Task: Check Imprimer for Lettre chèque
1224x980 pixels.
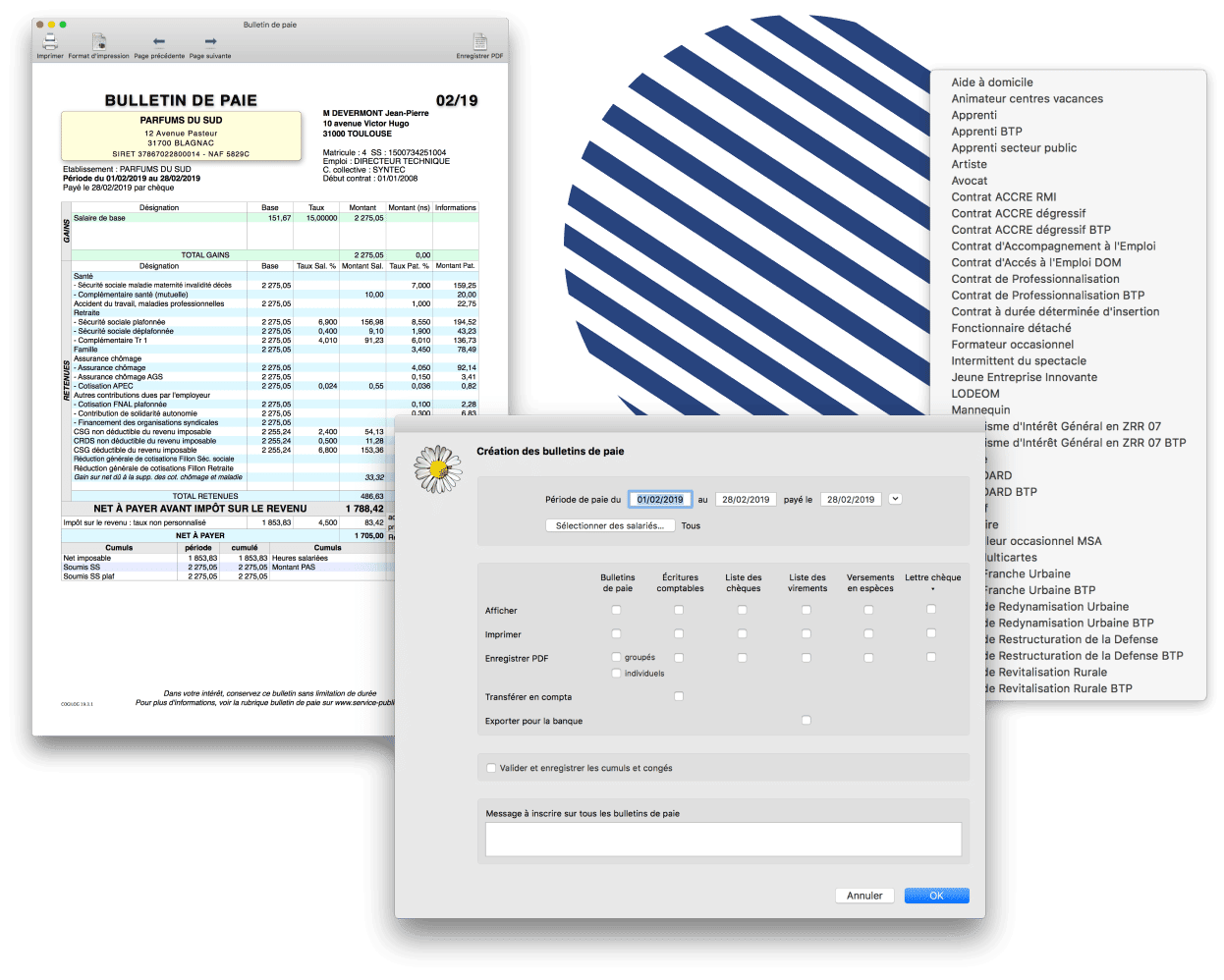Action: tap(931, 633)
